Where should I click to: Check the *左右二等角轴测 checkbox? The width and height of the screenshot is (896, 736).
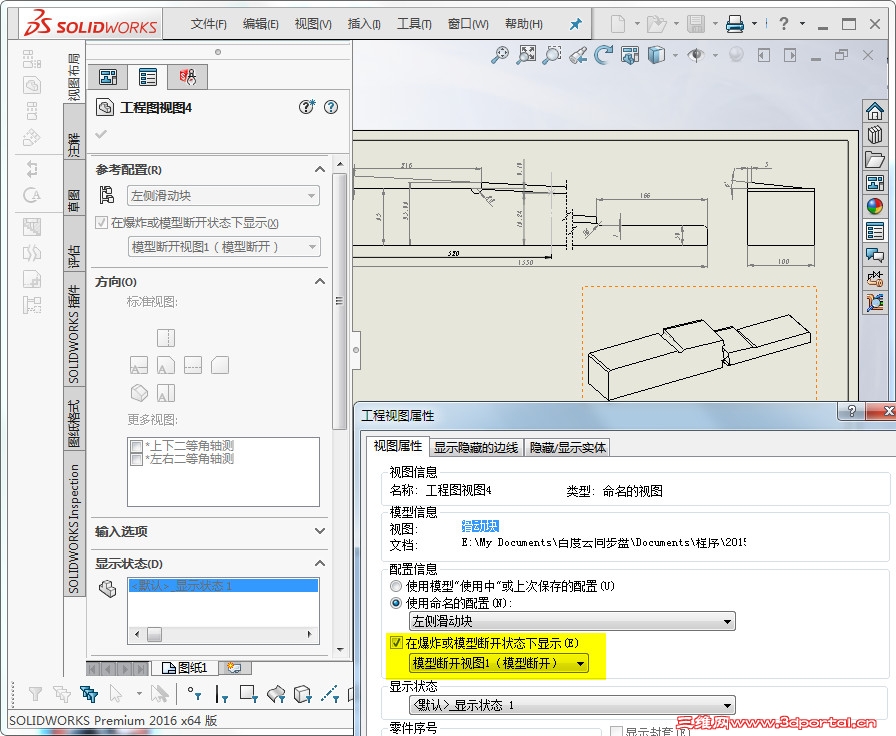[x=136, y=459]
